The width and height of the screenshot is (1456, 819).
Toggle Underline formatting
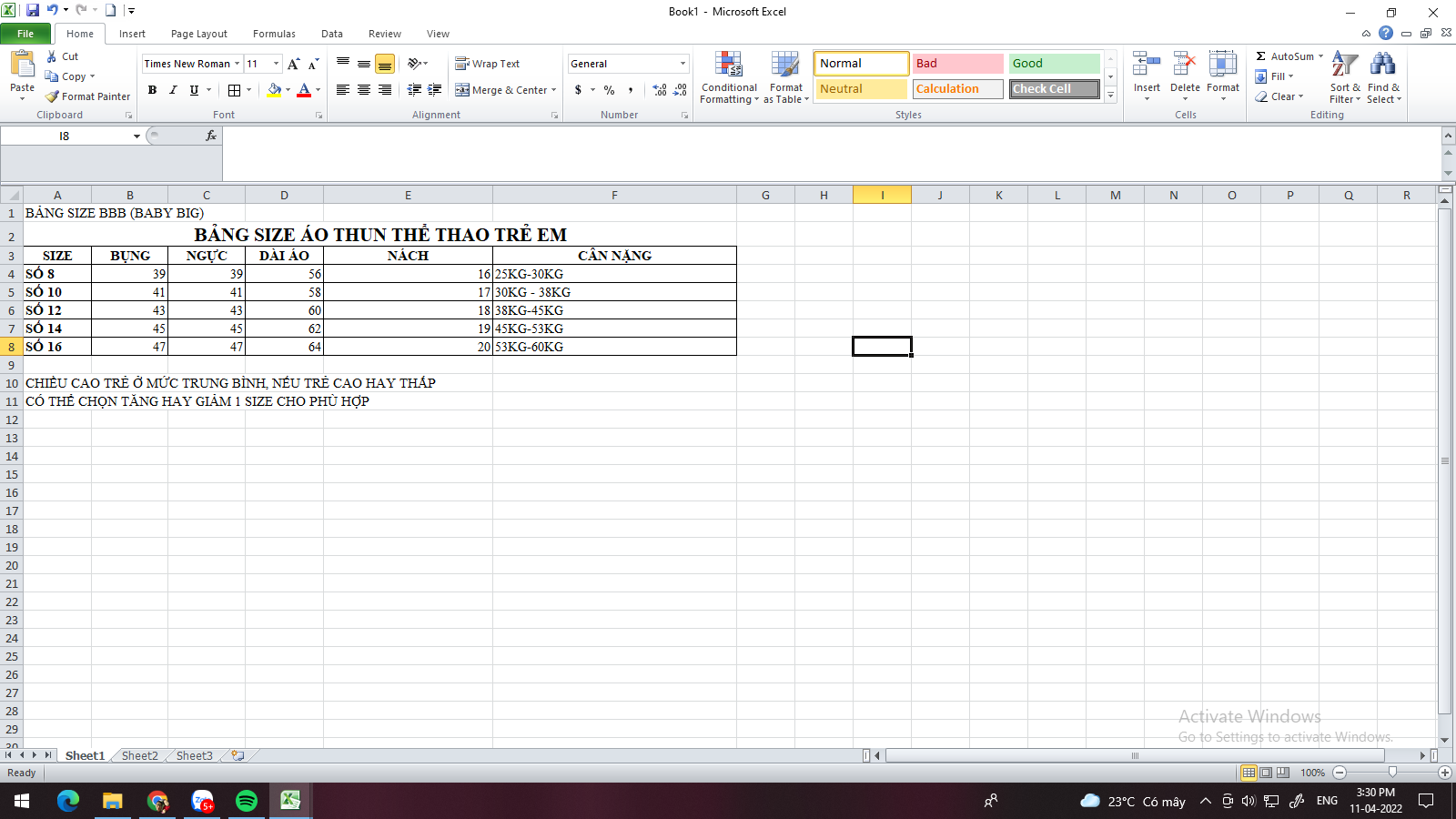pos(194,90)
